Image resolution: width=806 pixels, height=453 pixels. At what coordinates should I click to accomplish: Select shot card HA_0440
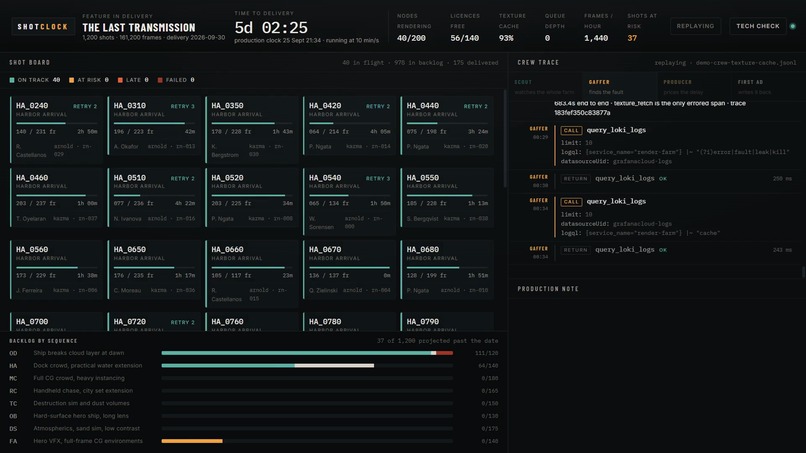point(447,126)
